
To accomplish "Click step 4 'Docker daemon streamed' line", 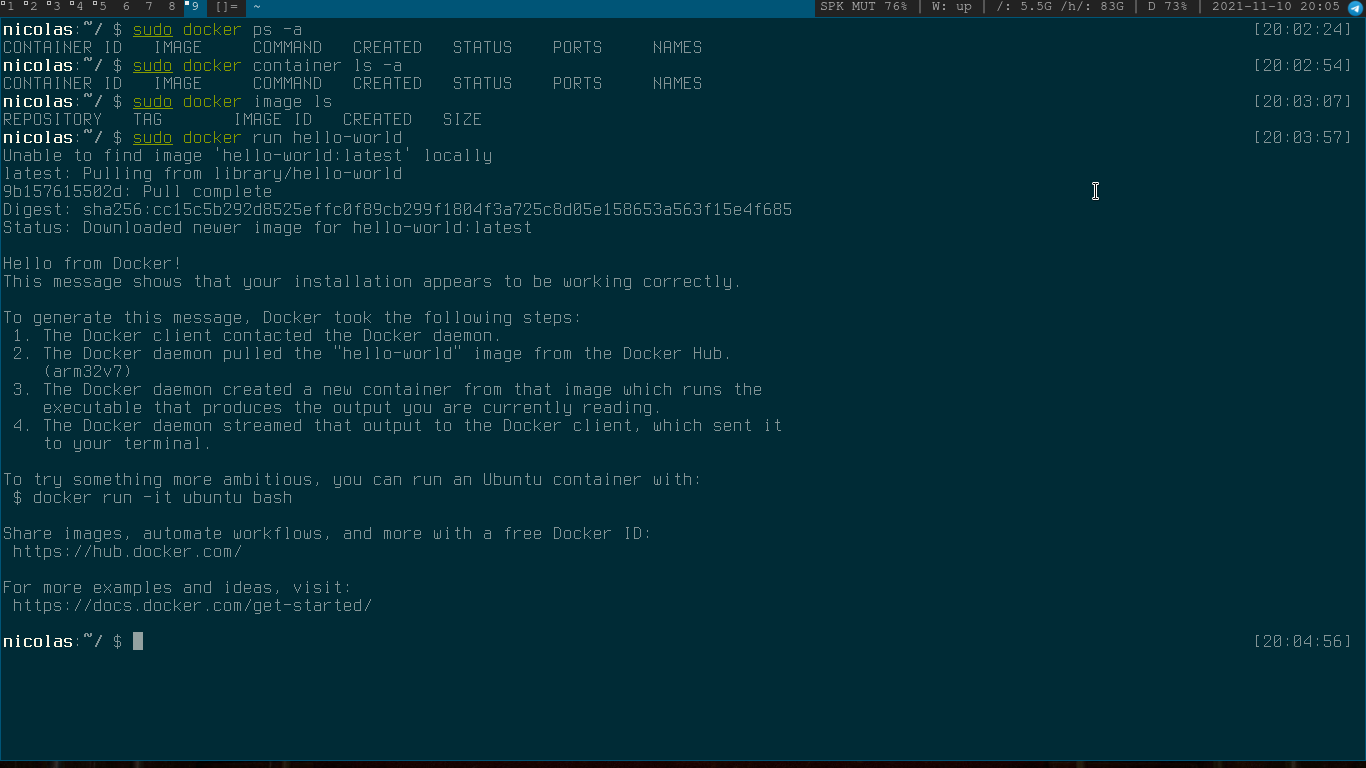I will (x=397, y=426).
